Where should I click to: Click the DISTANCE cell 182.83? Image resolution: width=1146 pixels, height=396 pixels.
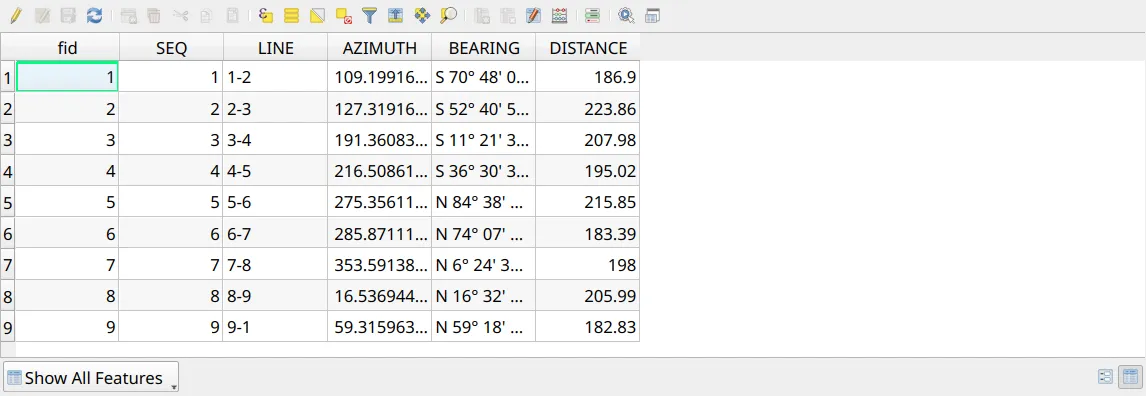(588, 327)
